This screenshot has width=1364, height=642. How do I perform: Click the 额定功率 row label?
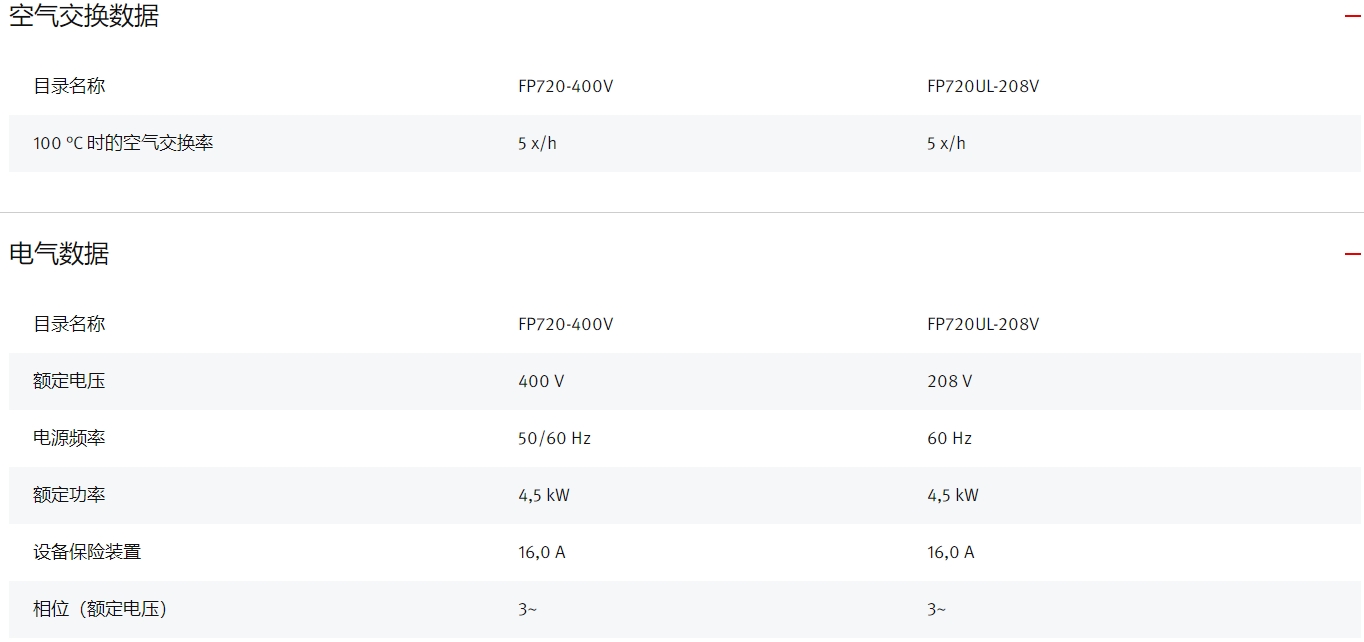pyautogui.click(x=69, y=495)
